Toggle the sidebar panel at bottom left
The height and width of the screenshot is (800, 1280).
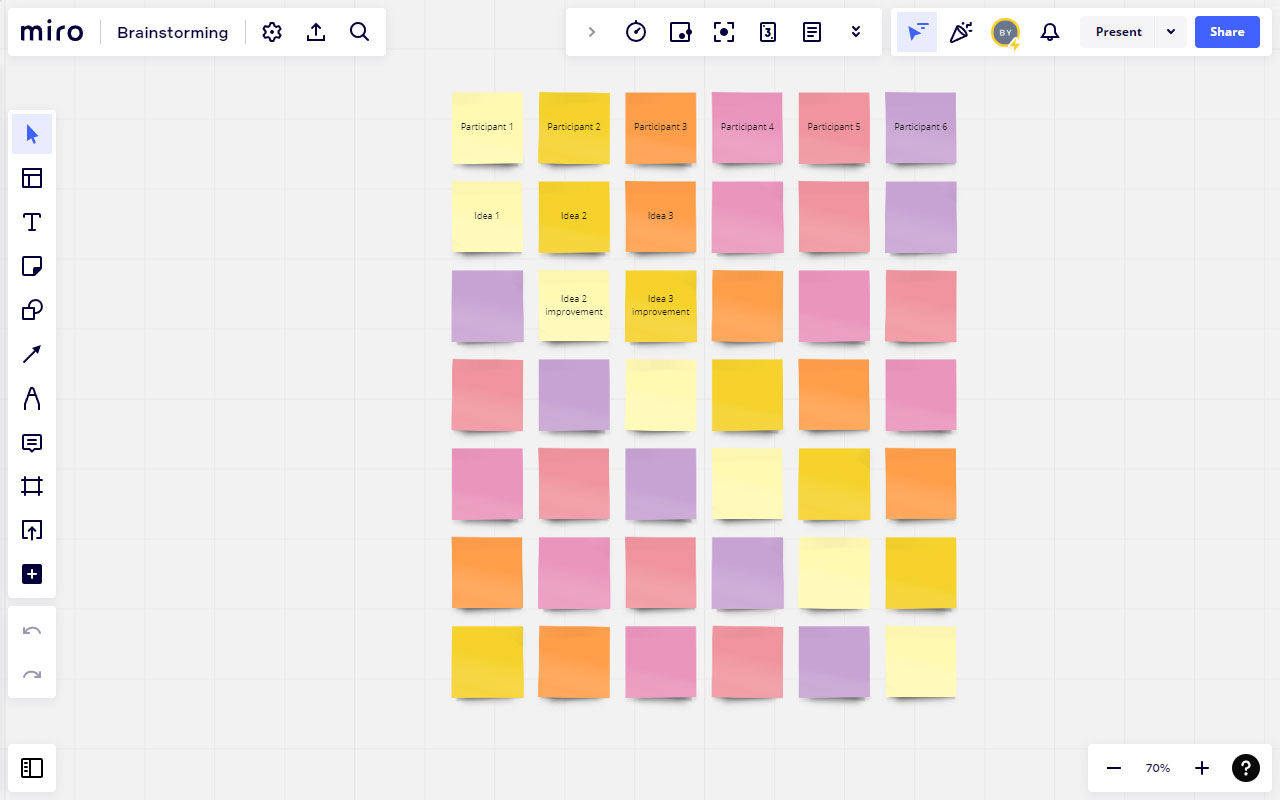coord(32,768)
